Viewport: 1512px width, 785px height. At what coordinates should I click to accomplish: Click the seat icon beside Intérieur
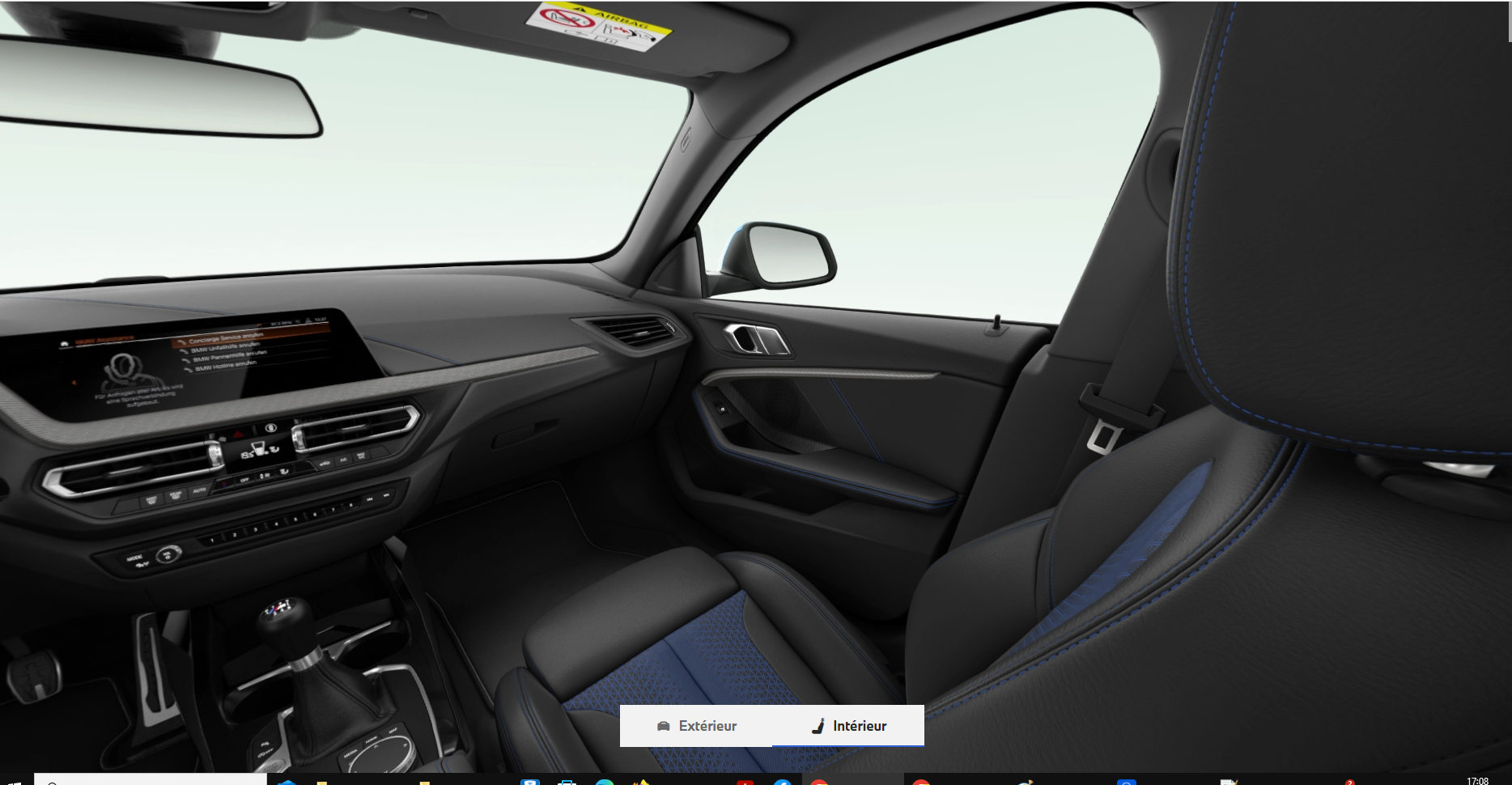[x=818, y=726]
